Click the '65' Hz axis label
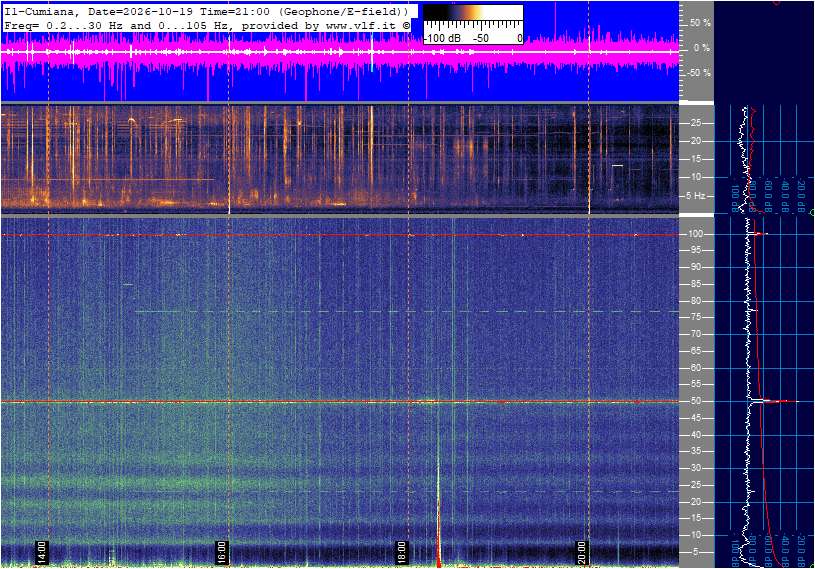The height and width of the screenshot is (569, 815). coord(695,351)
